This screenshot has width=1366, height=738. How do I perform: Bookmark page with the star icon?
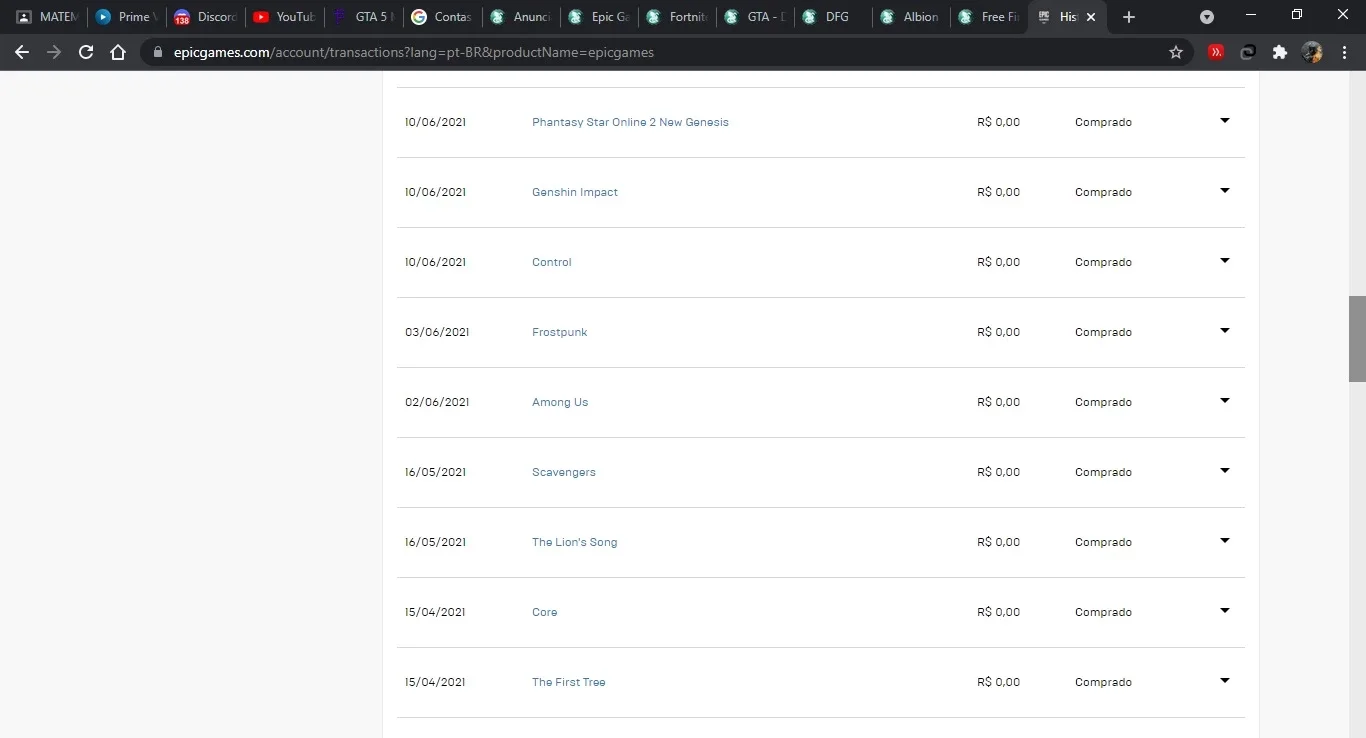click(x=1176, y=52)
